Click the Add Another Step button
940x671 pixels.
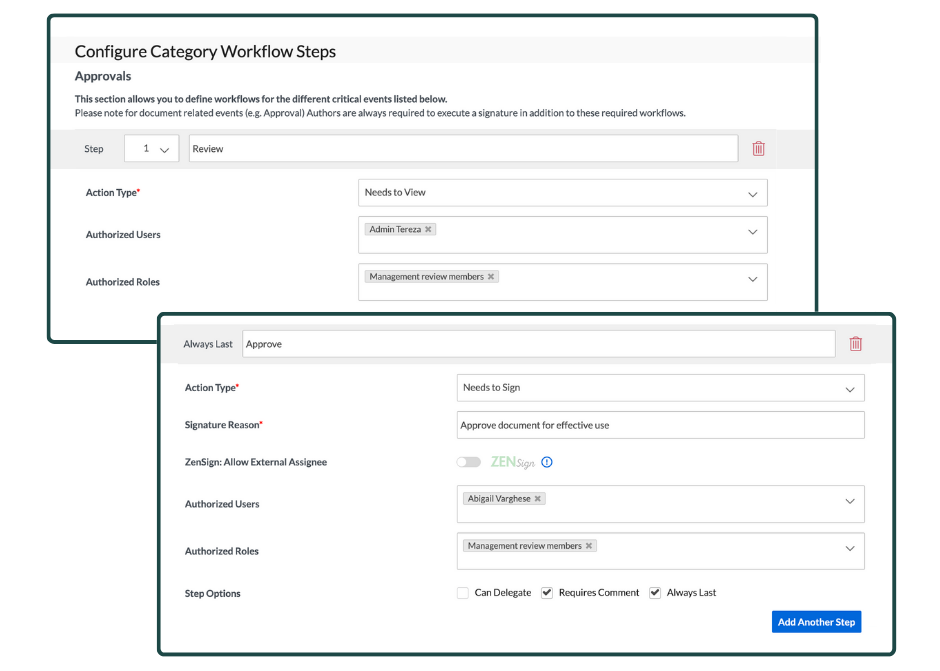[816, 621]
